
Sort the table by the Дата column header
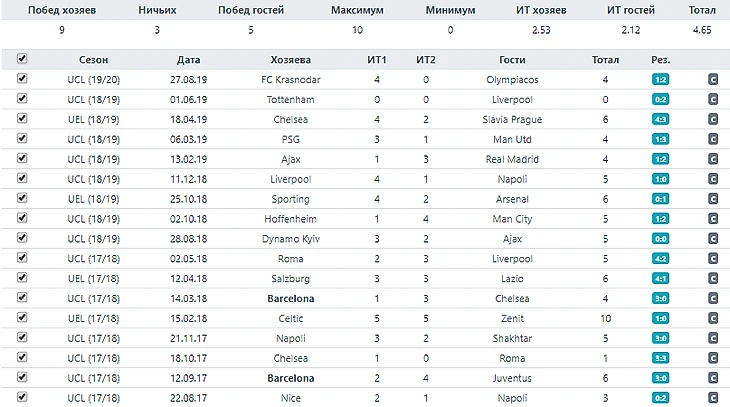188,59
